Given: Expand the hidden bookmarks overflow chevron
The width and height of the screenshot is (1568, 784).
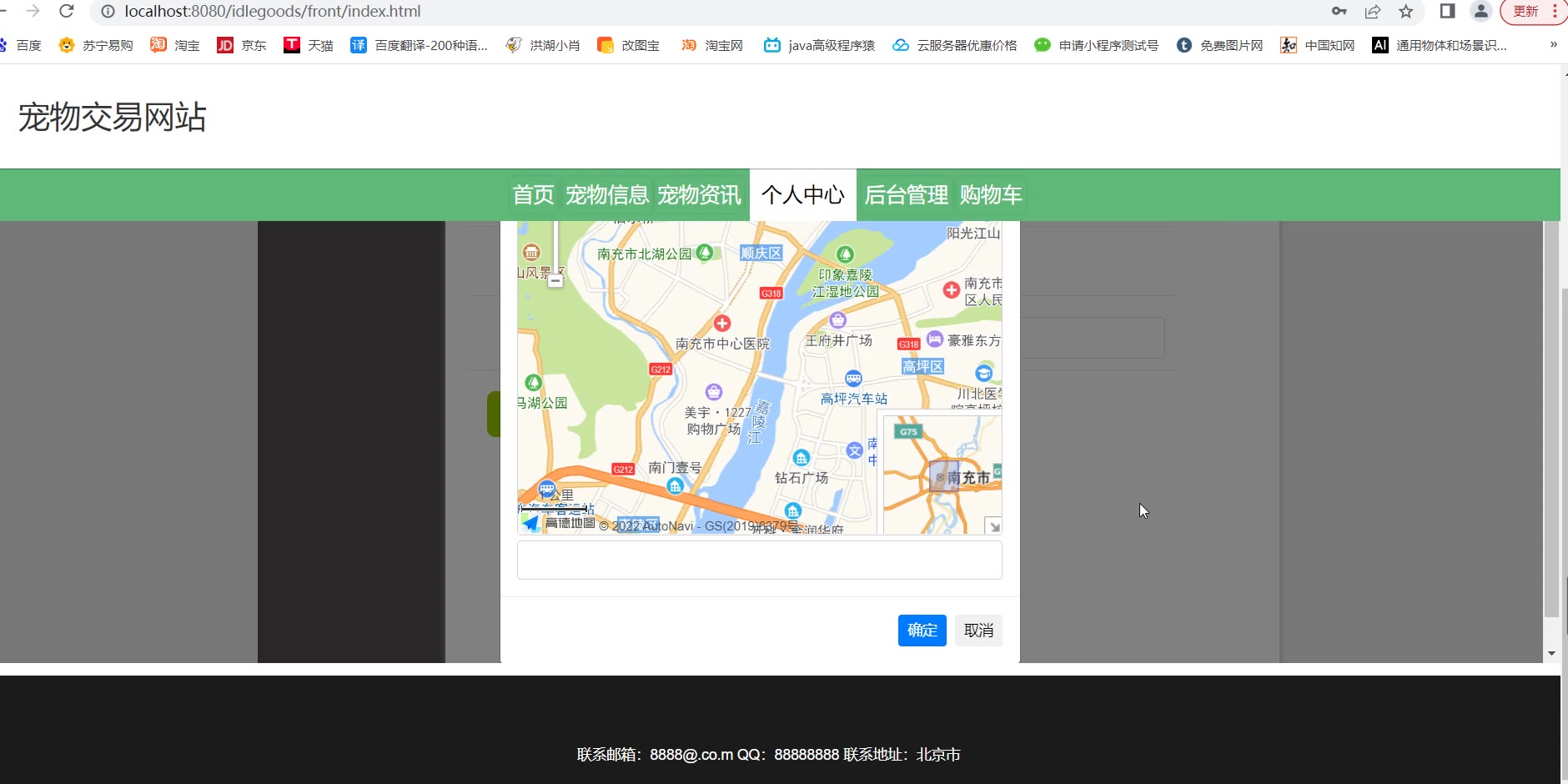Looking at the screenshot, I should click(1553, 45).
